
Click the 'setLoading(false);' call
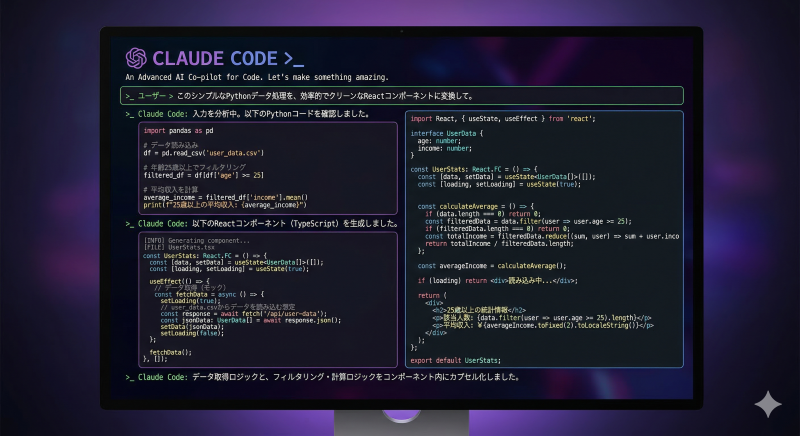click(192, 333)
